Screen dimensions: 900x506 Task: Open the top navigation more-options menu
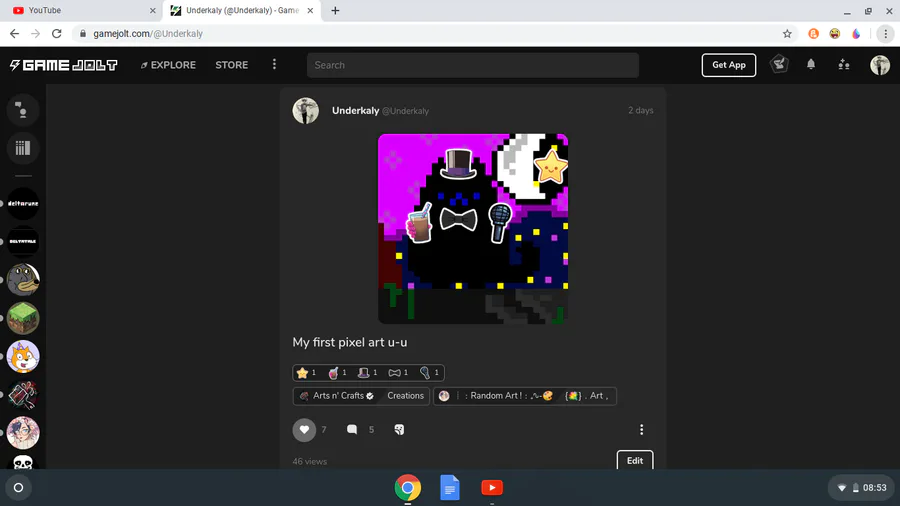[274, 64]
